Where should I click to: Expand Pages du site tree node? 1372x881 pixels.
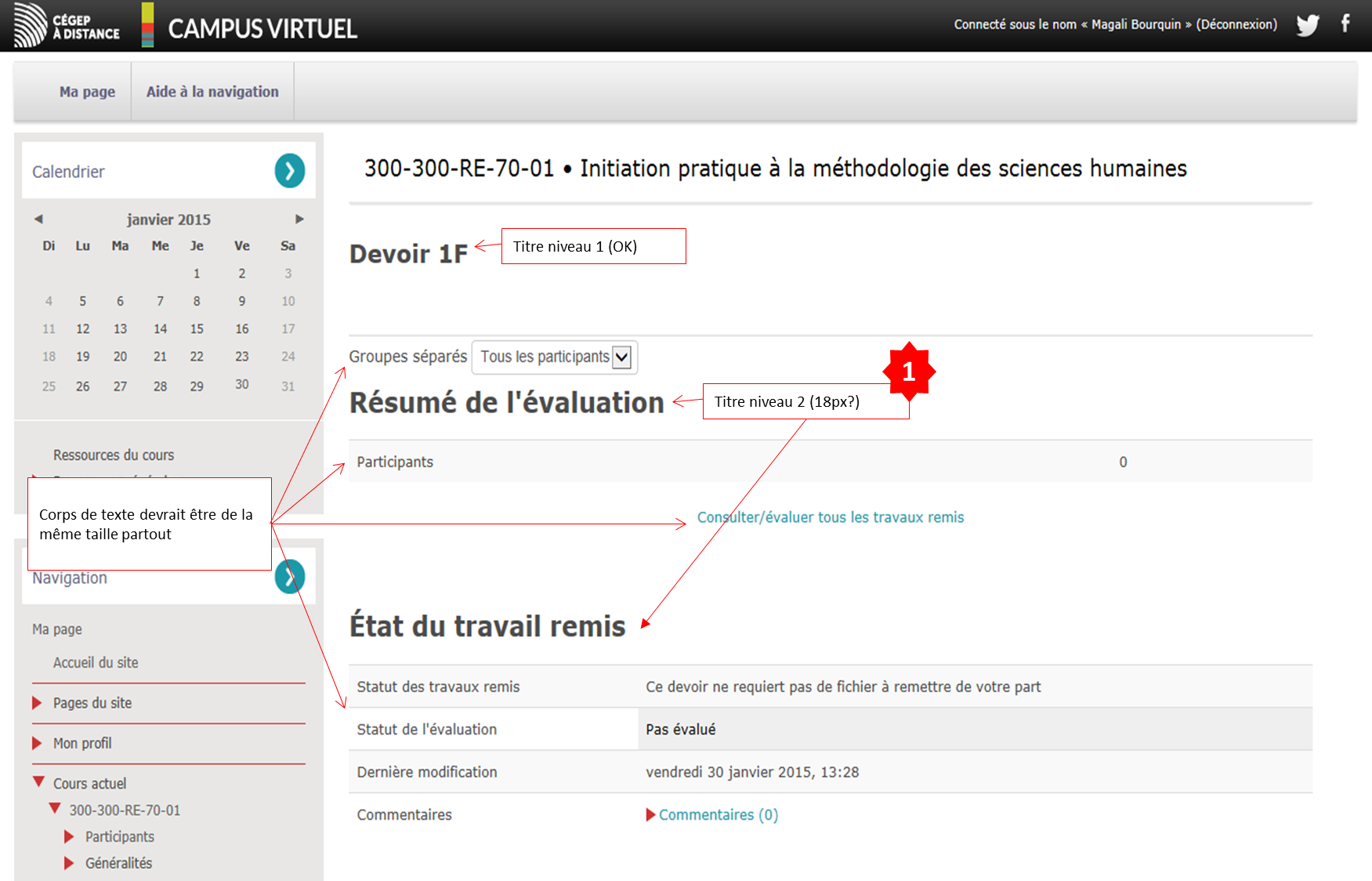[37, 703]
